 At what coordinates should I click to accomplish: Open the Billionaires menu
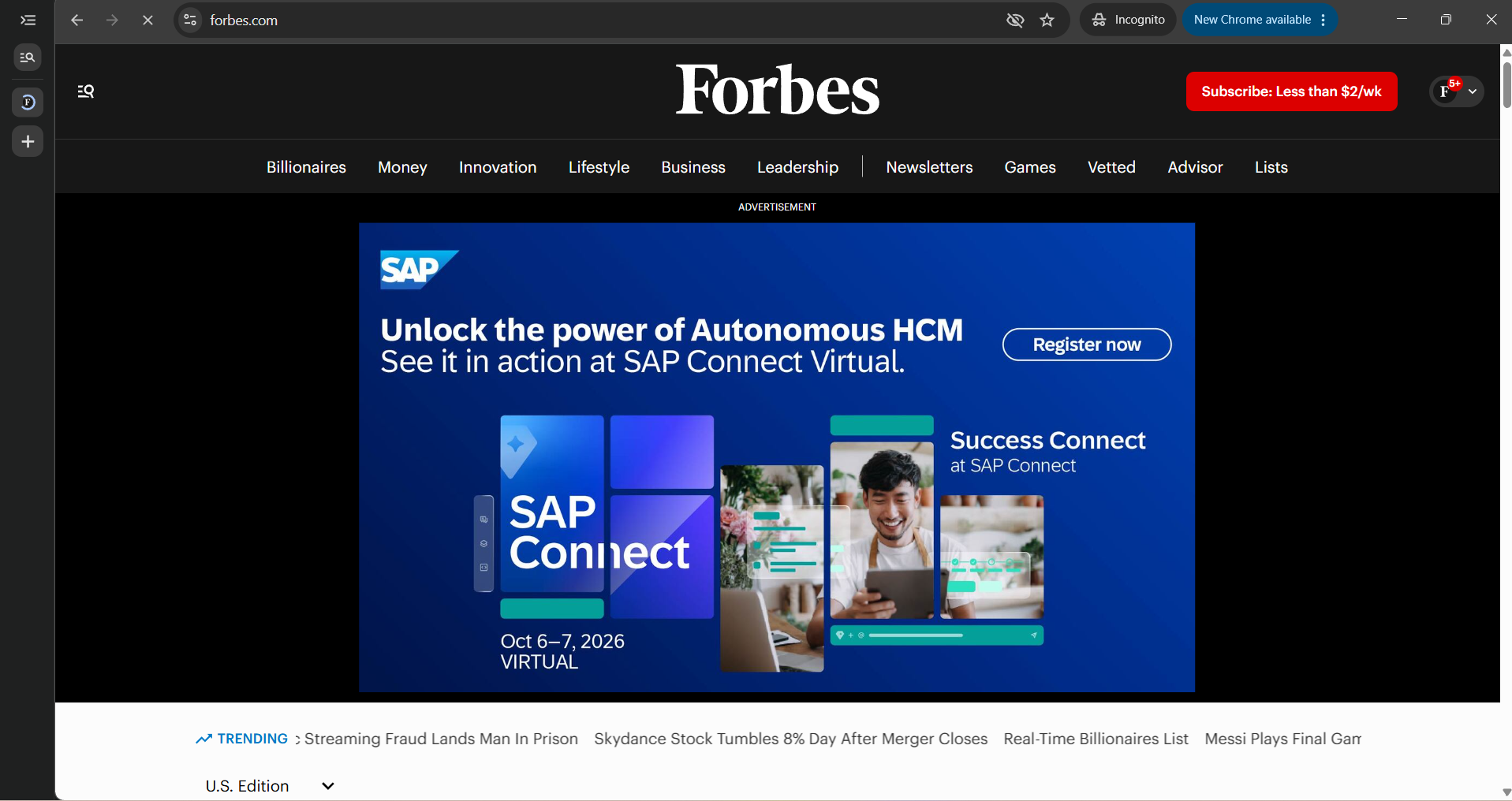pyautogui.click(x=306, y=167)
